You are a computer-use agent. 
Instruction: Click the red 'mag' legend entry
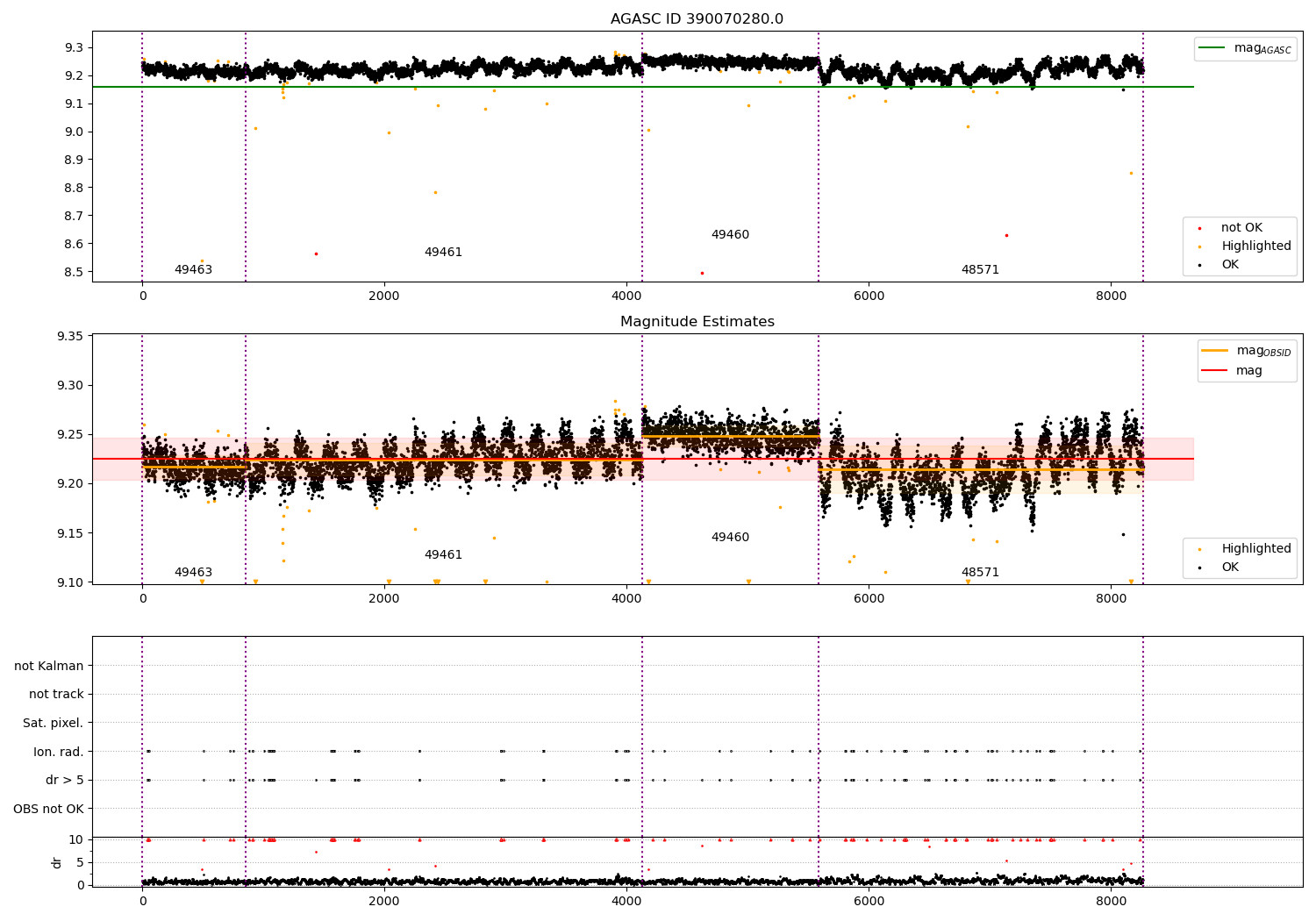tap(1233, 371)
